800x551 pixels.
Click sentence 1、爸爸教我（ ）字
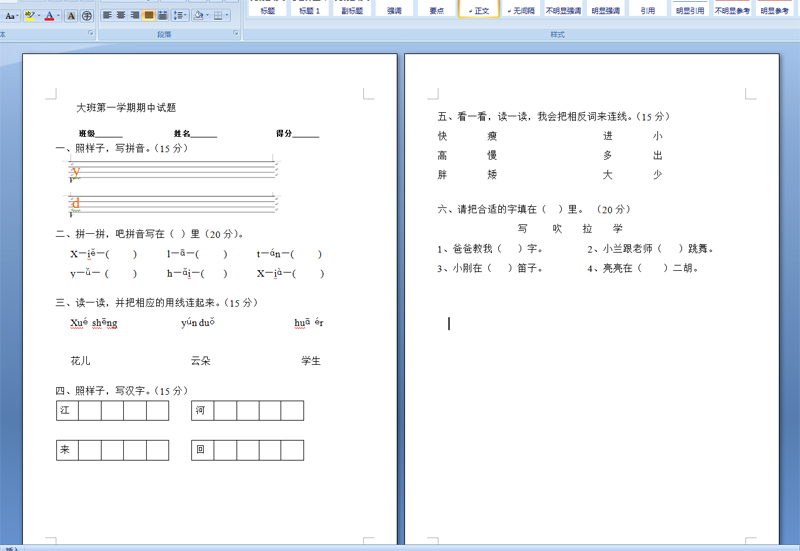[x=490, y=249]
